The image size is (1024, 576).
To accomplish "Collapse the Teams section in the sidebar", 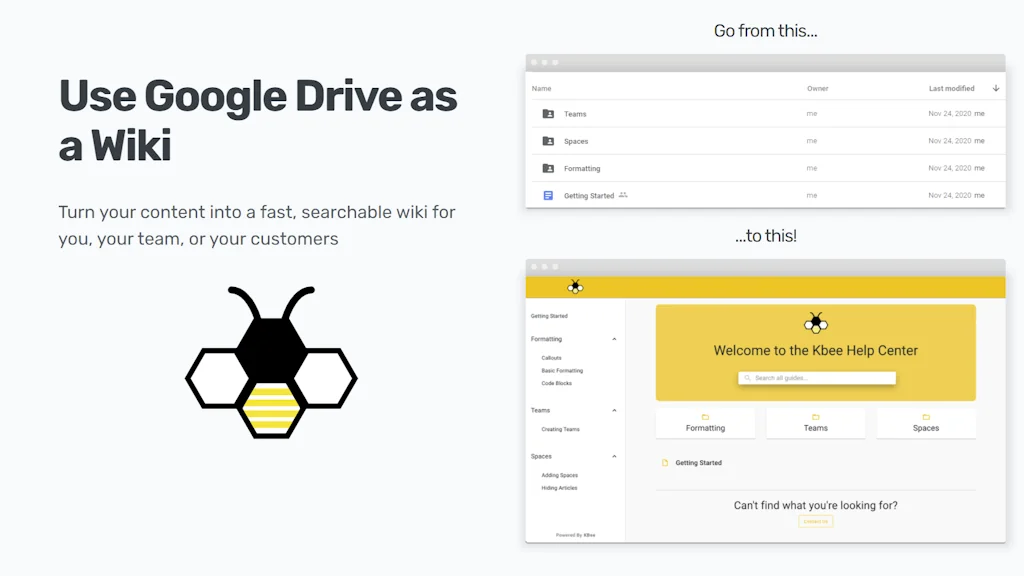I will [x=614, y=410].
